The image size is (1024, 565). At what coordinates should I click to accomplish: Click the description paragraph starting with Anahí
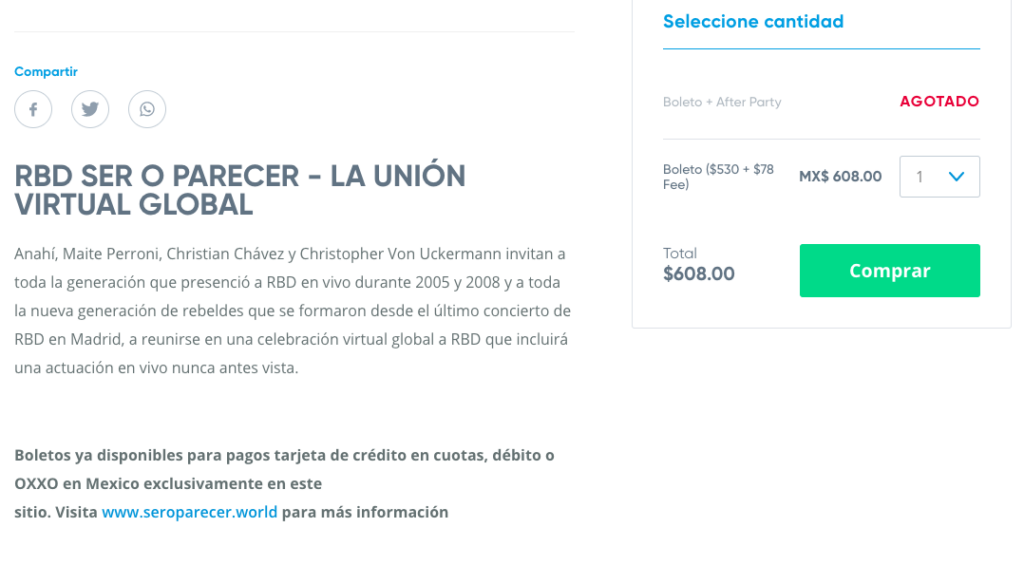coord(292,311)
